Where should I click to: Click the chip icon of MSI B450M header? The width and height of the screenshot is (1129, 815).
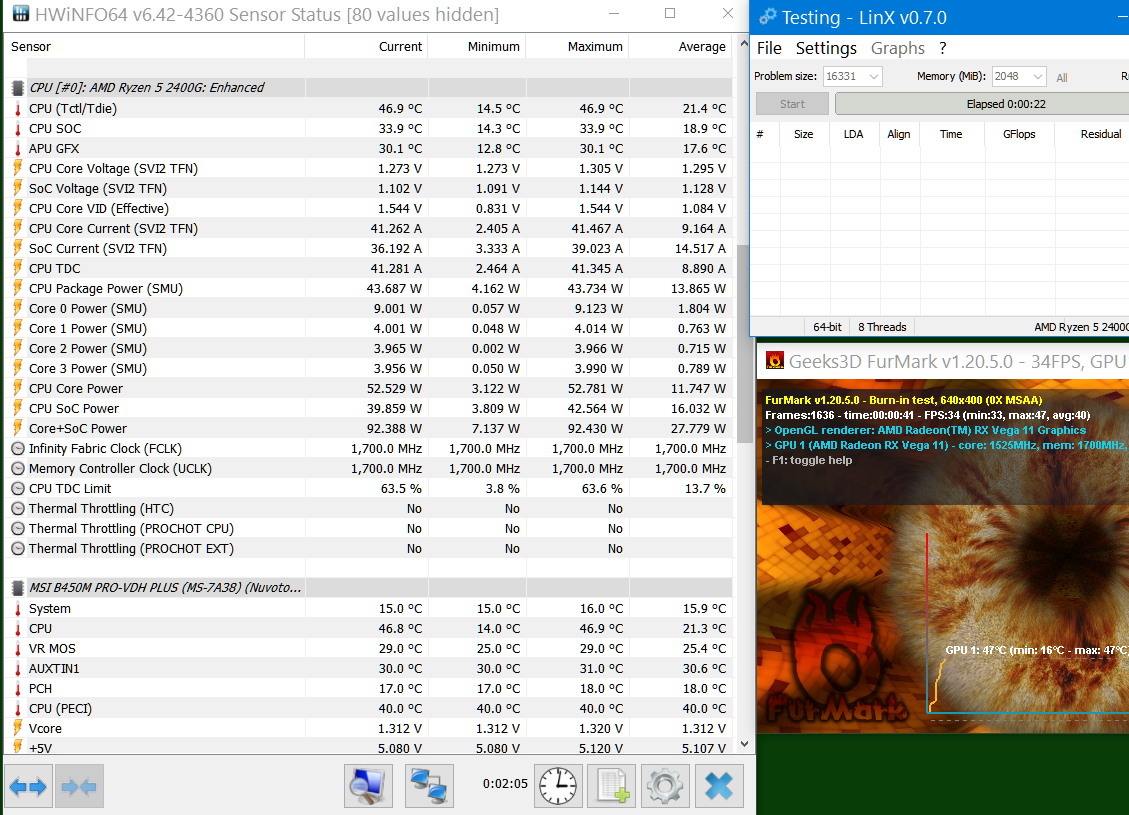[18, 587]
